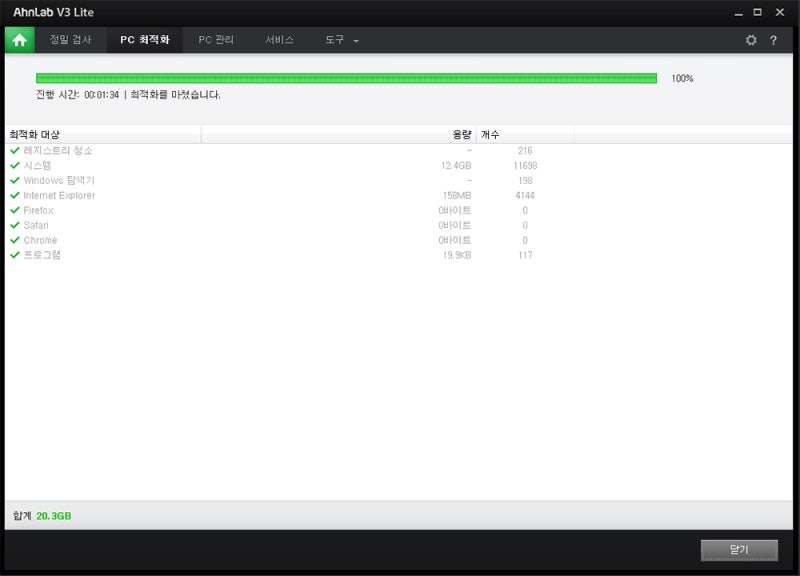Select the Windows 탐색기 row label

(x=59, y=180)
